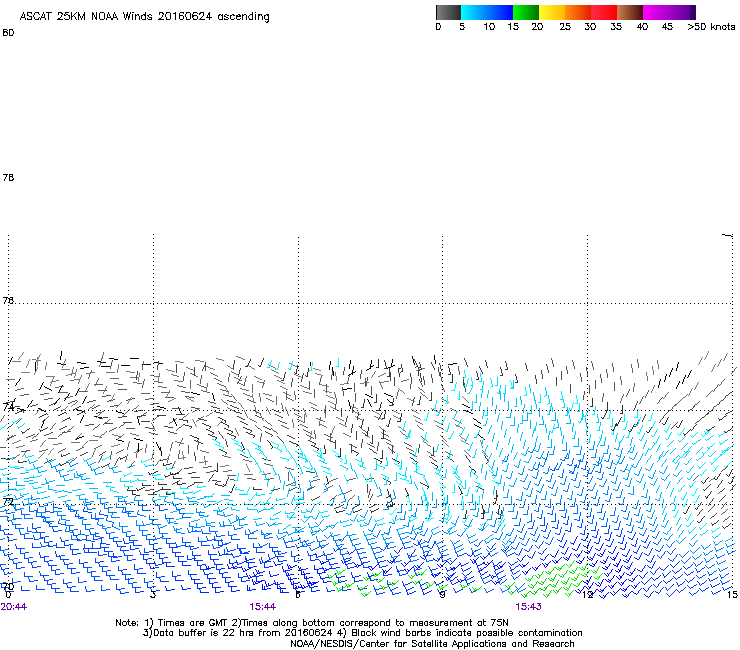Click the '74' latitude axis label

(8, 406)
